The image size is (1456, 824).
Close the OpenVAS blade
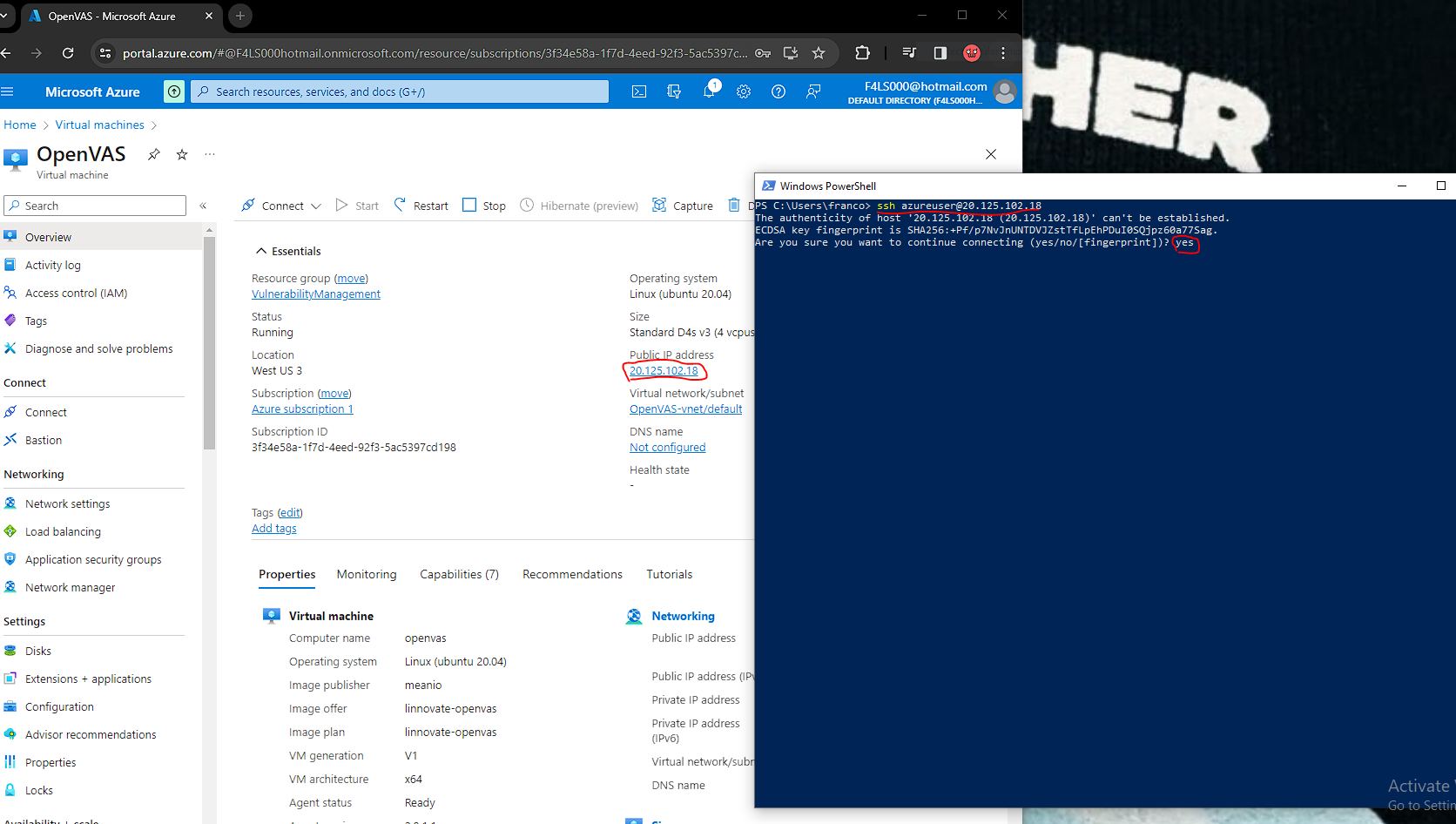pos(991,154)
